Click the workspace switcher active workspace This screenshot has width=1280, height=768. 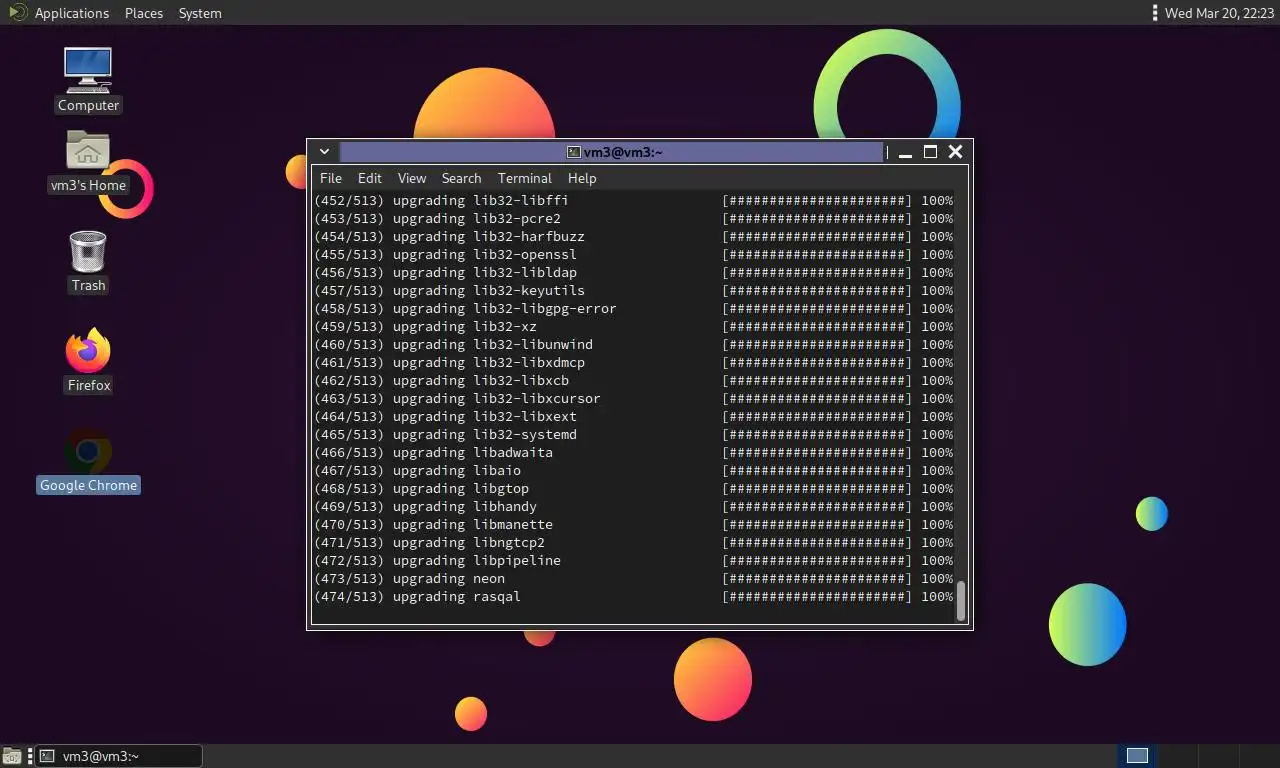tap(1137, 756)
